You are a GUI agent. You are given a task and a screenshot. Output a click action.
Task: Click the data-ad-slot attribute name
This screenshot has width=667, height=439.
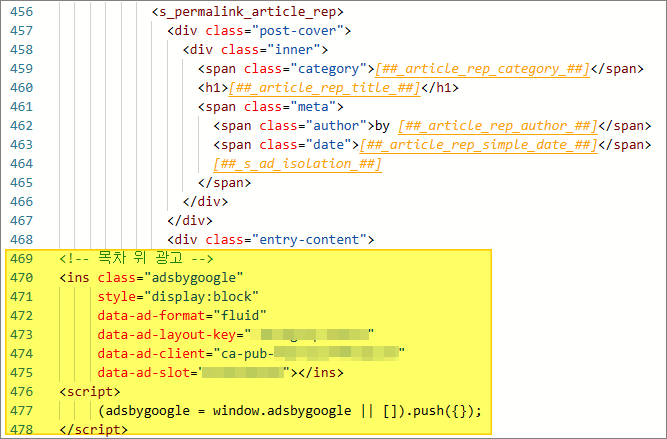[145, 372]
